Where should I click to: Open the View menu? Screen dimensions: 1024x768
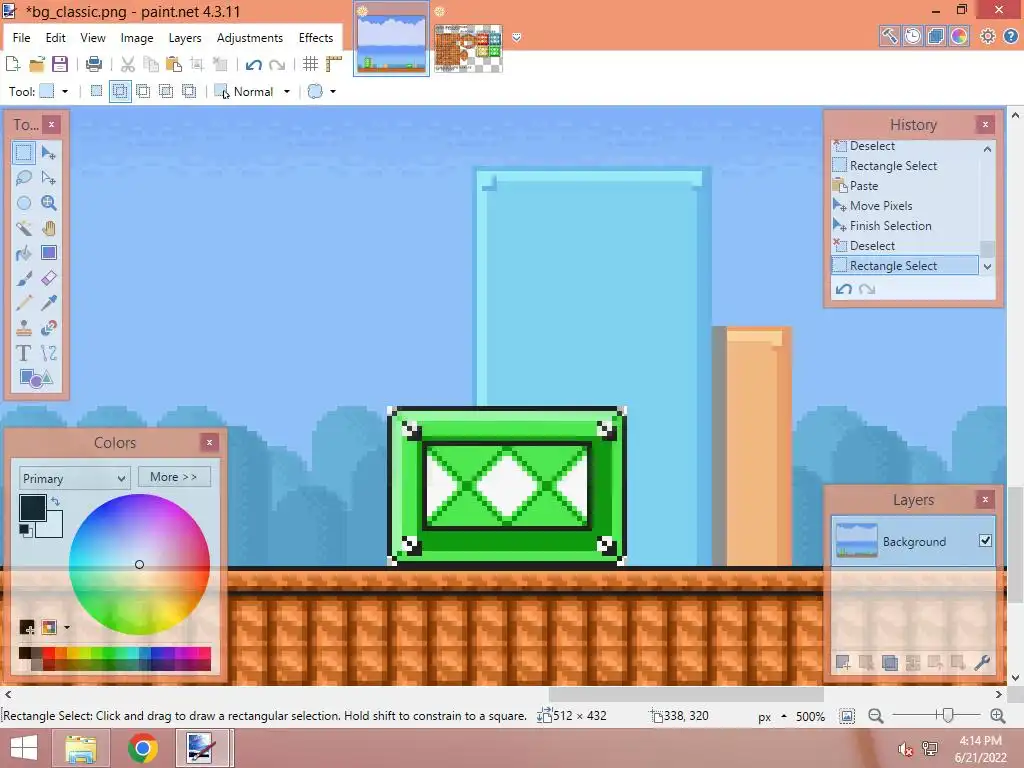(93, 38)
